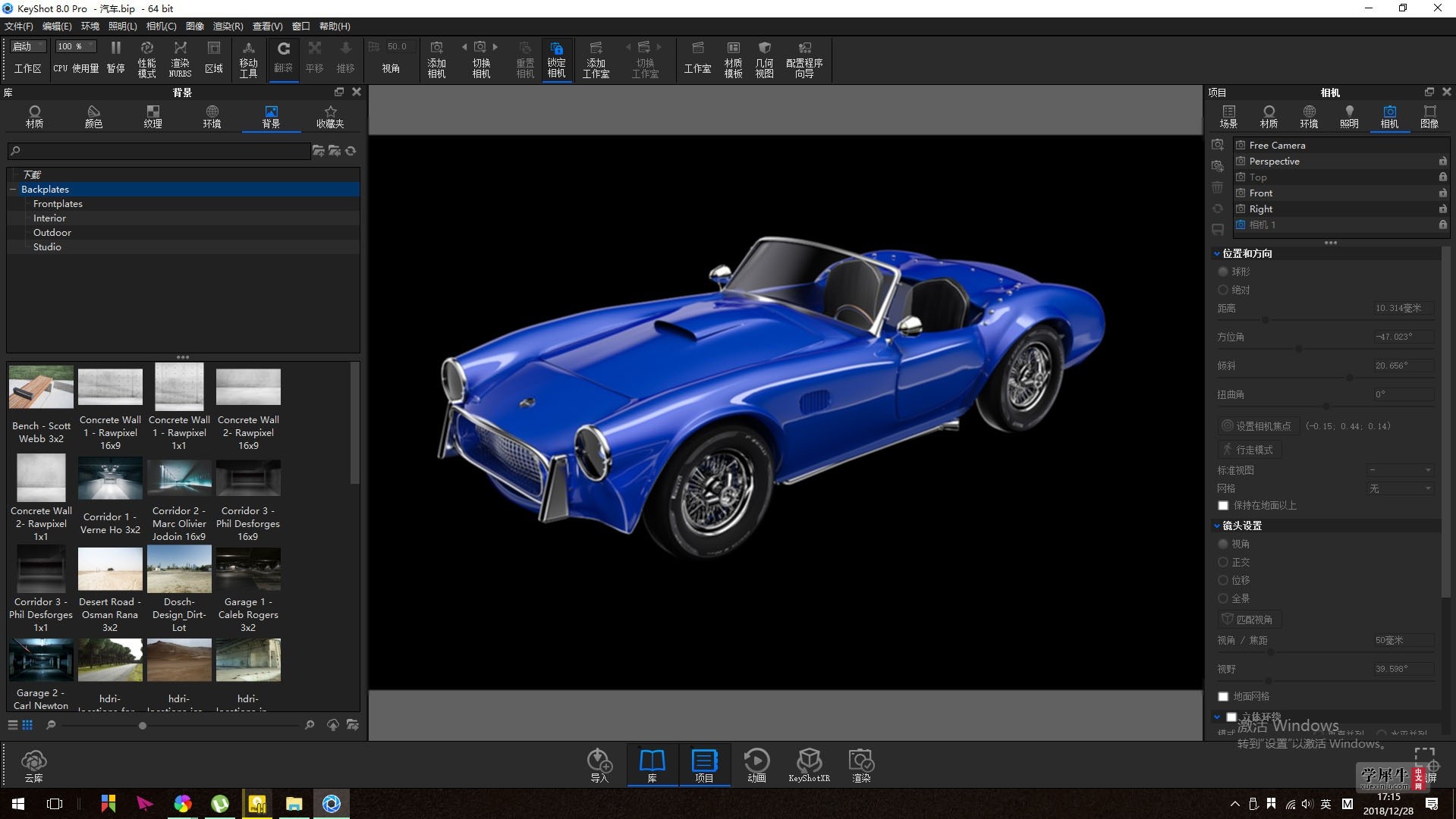Select the Free Camera entry
Screen dimensions: 1456x819
(x=1340, y=145)
